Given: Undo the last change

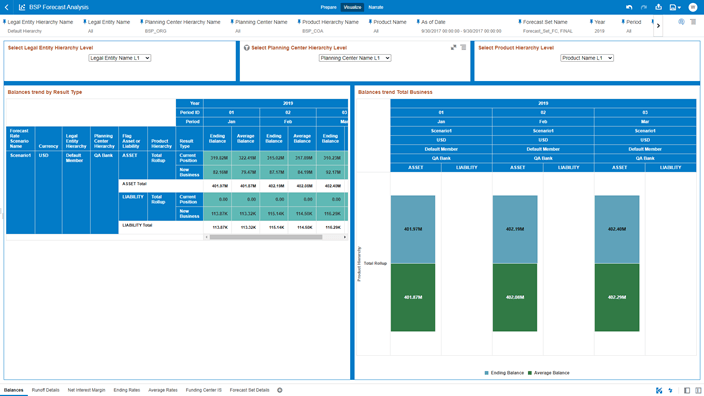Looking at the screenshot, I should [x=629, y=7].
